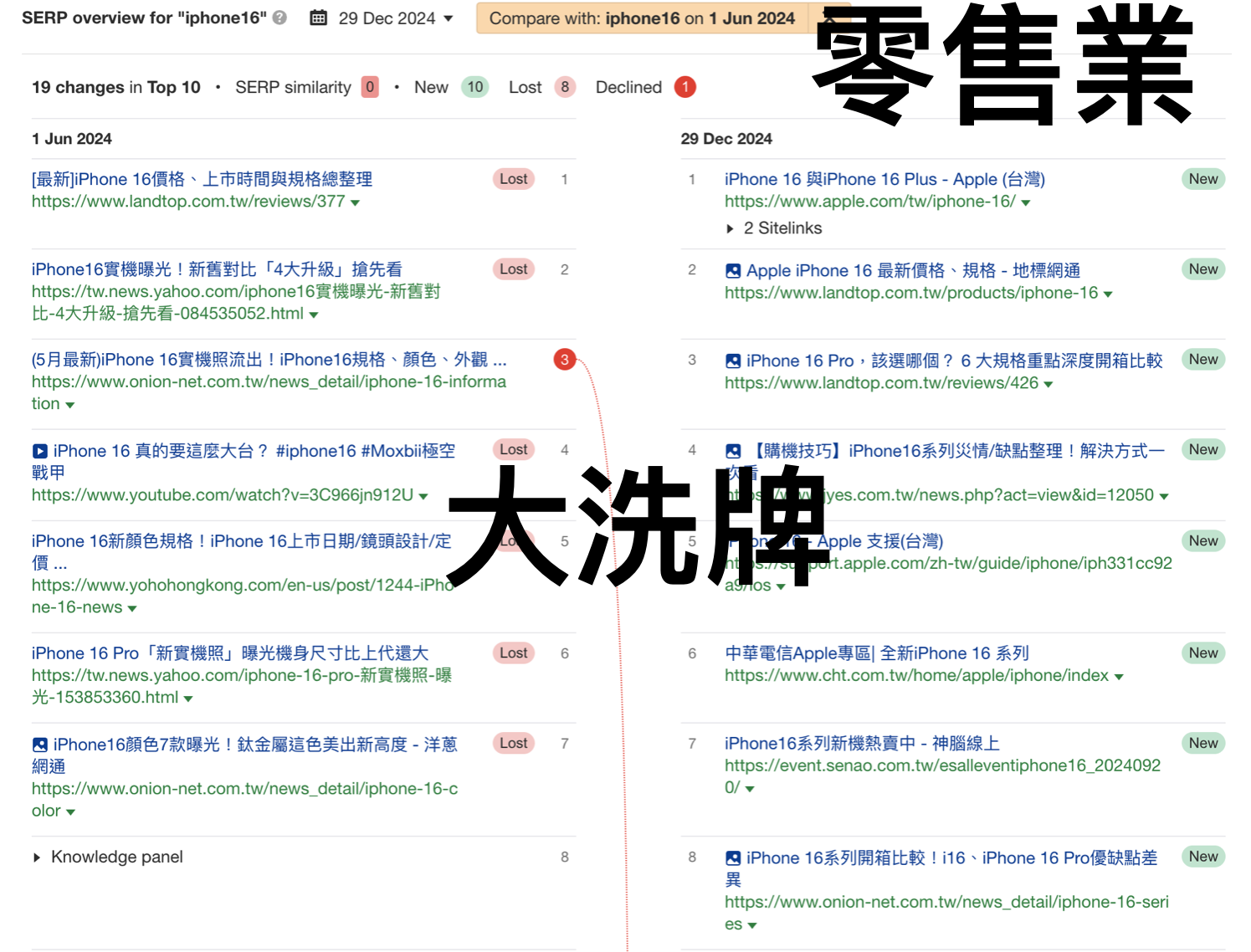The image size is (1251, 952).
Task: Click image icon beside 【購機技巧】 result
Action: click(733, 451)
